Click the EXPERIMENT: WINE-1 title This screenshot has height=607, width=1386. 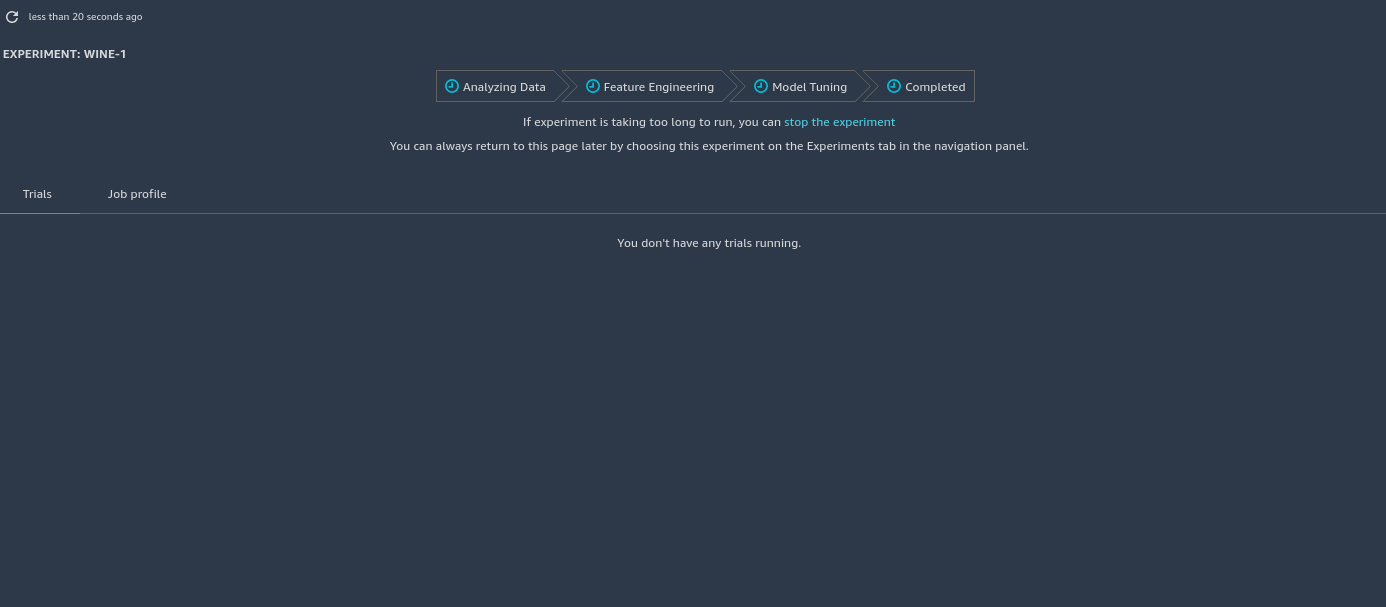[64, 54]
